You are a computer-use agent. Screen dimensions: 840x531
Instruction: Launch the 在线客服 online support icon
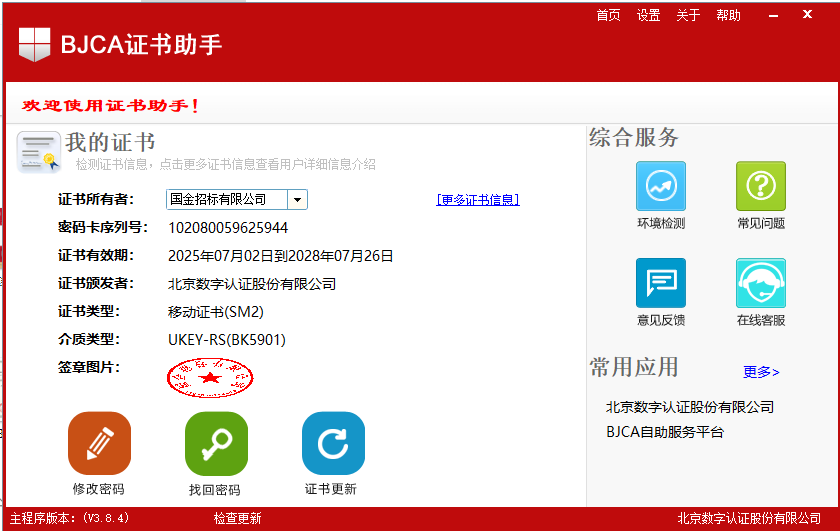761,283
